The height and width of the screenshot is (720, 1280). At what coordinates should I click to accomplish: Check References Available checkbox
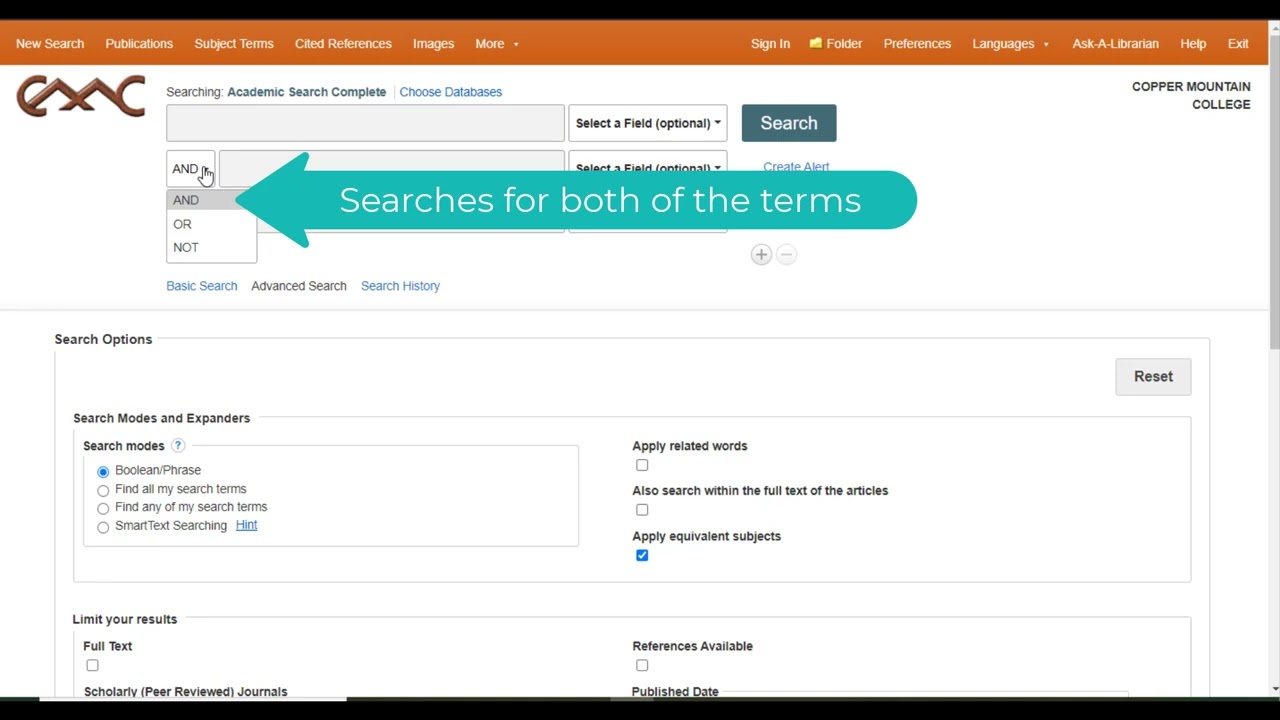coord(642,665)
